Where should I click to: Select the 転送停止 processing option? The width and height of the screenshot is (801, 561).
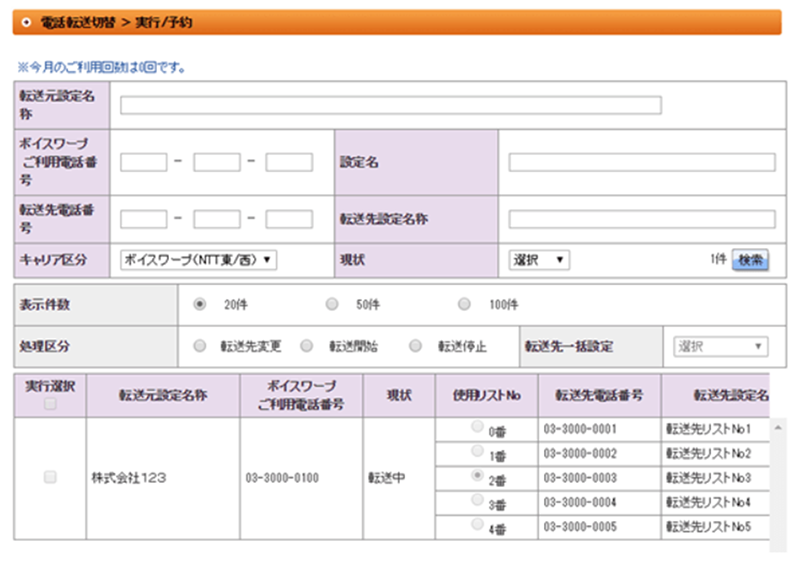click(x=416, y=346)
